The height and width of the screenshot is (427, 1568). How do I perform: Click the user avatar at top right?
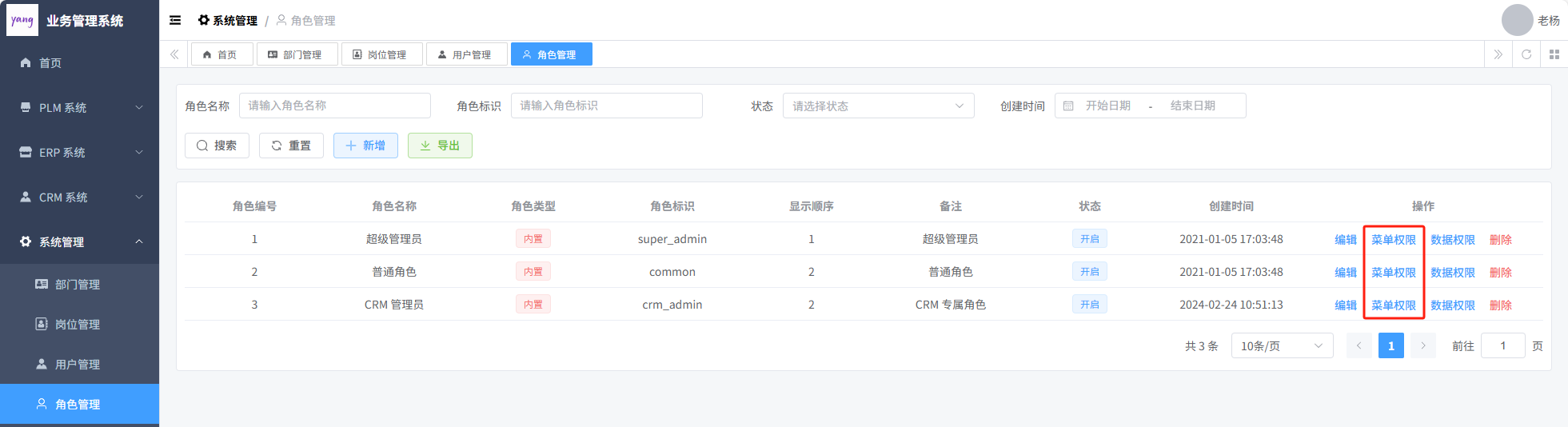point(1517,20)
